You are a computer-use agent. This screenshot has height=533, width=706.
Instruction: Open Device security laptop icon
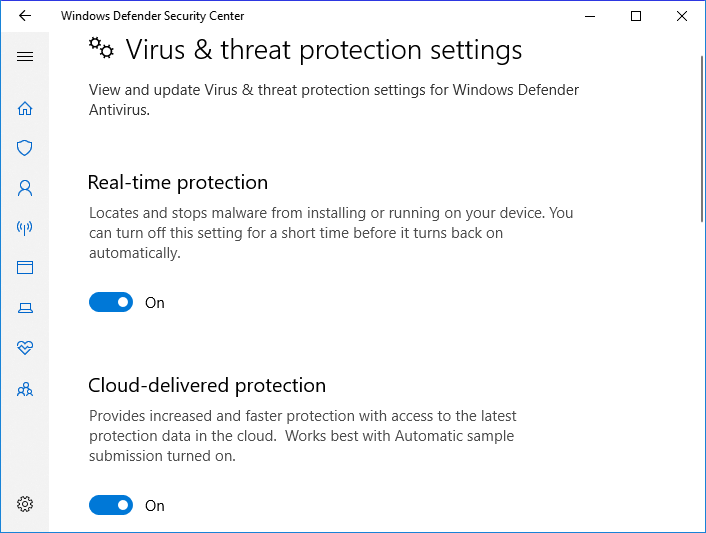tap(25, 308)
